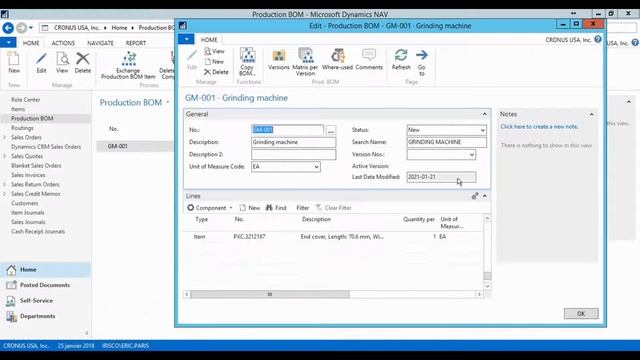
Task: Click here to create a new note
Action: tap(539, 127)
